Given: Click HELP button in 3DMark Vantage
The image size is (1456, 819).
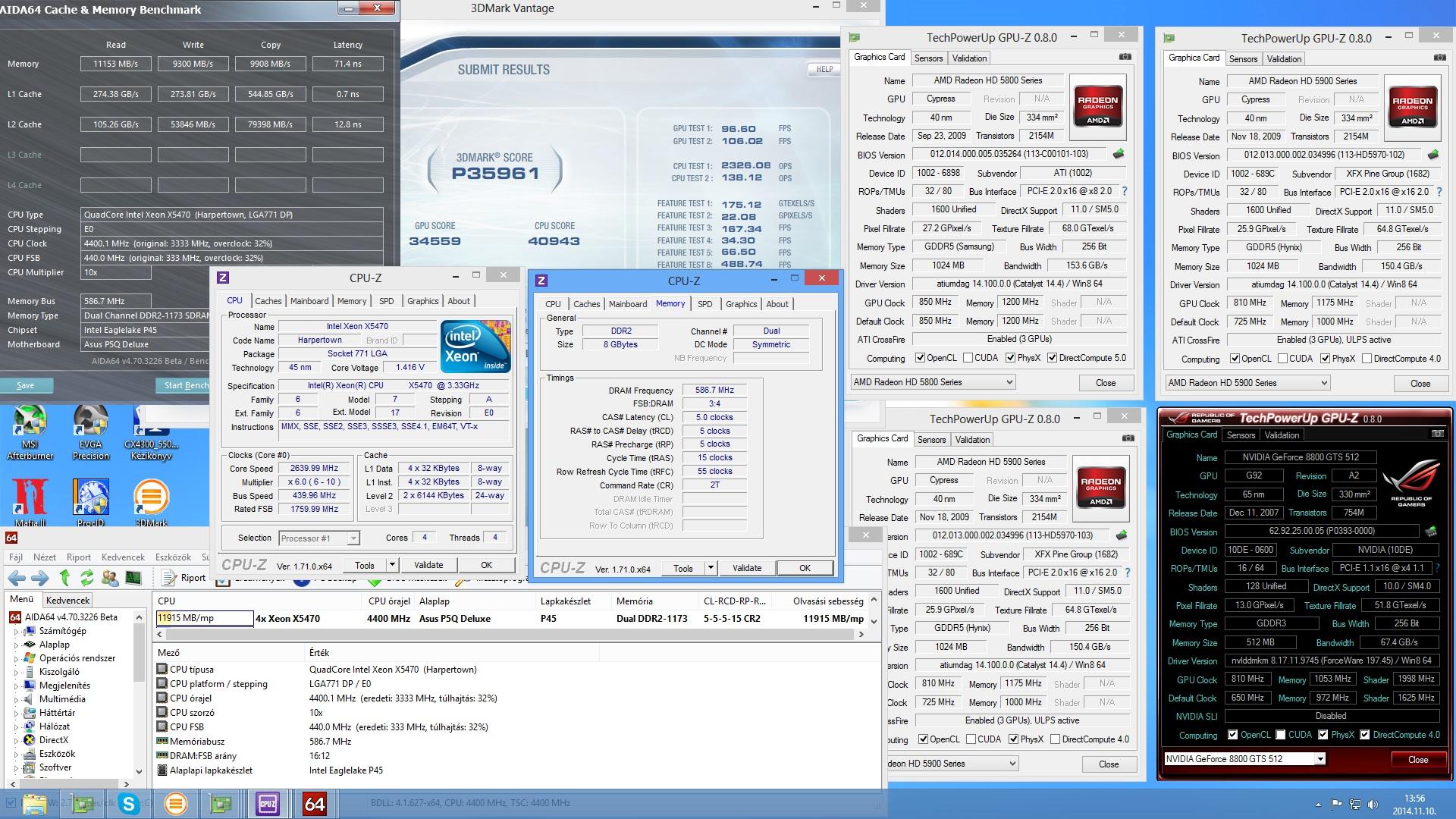Looking at the screenshot, I should point(824,69).
